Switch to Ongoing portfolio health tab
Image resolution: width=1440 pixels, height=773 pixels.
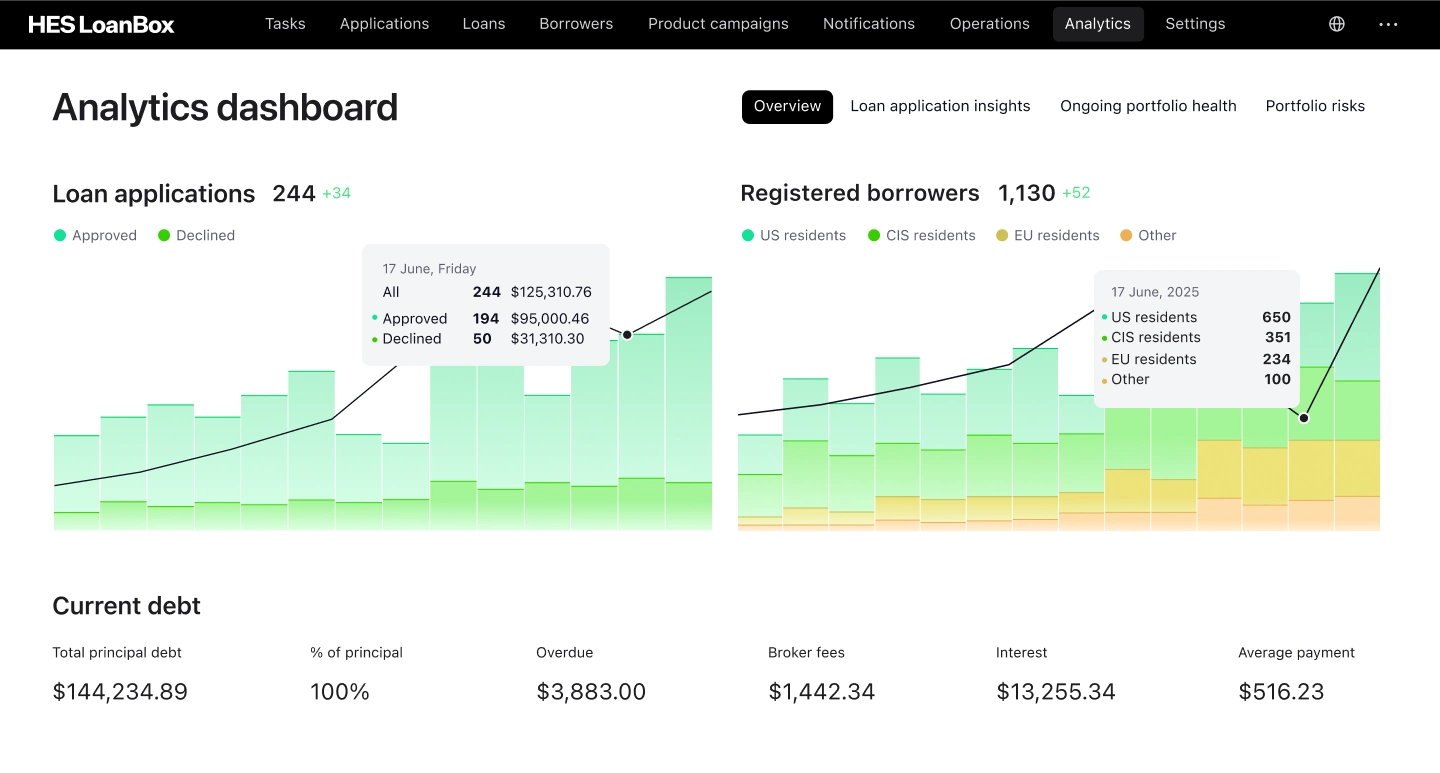pos(1148,106)
